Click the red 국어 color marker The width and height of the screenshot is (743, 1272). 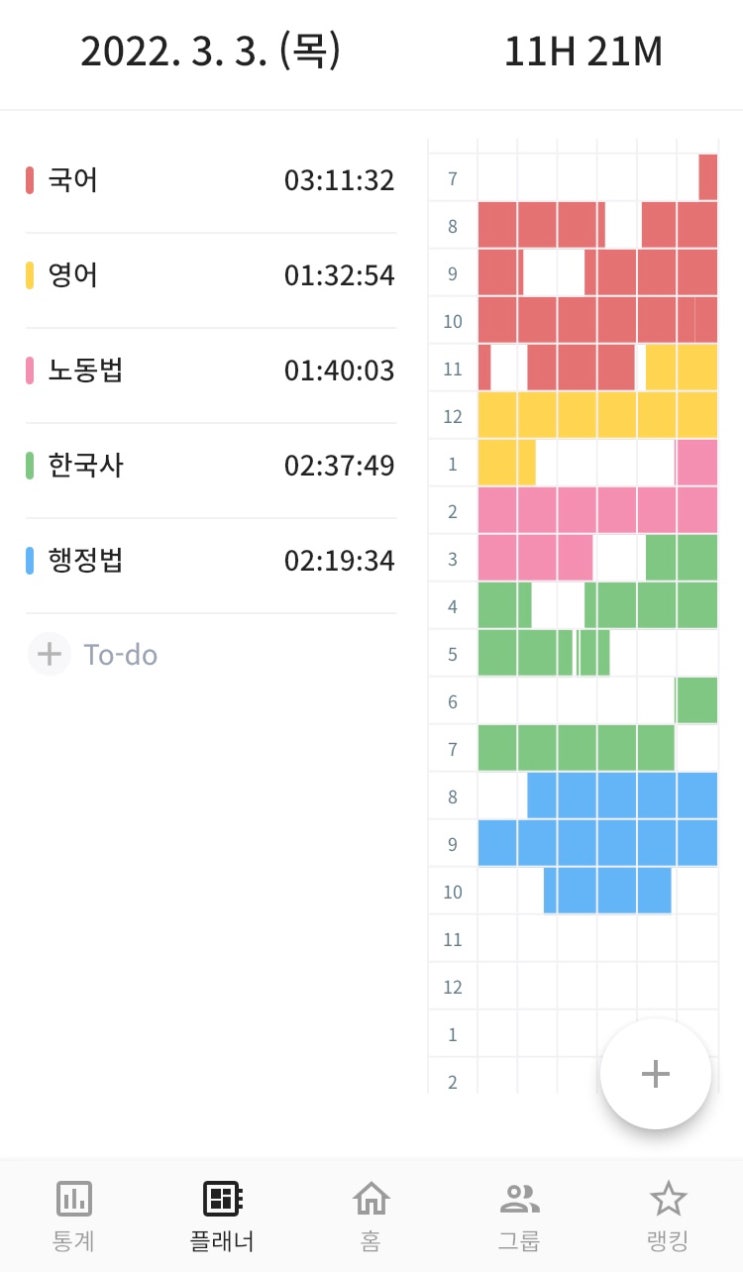point(30,181)
